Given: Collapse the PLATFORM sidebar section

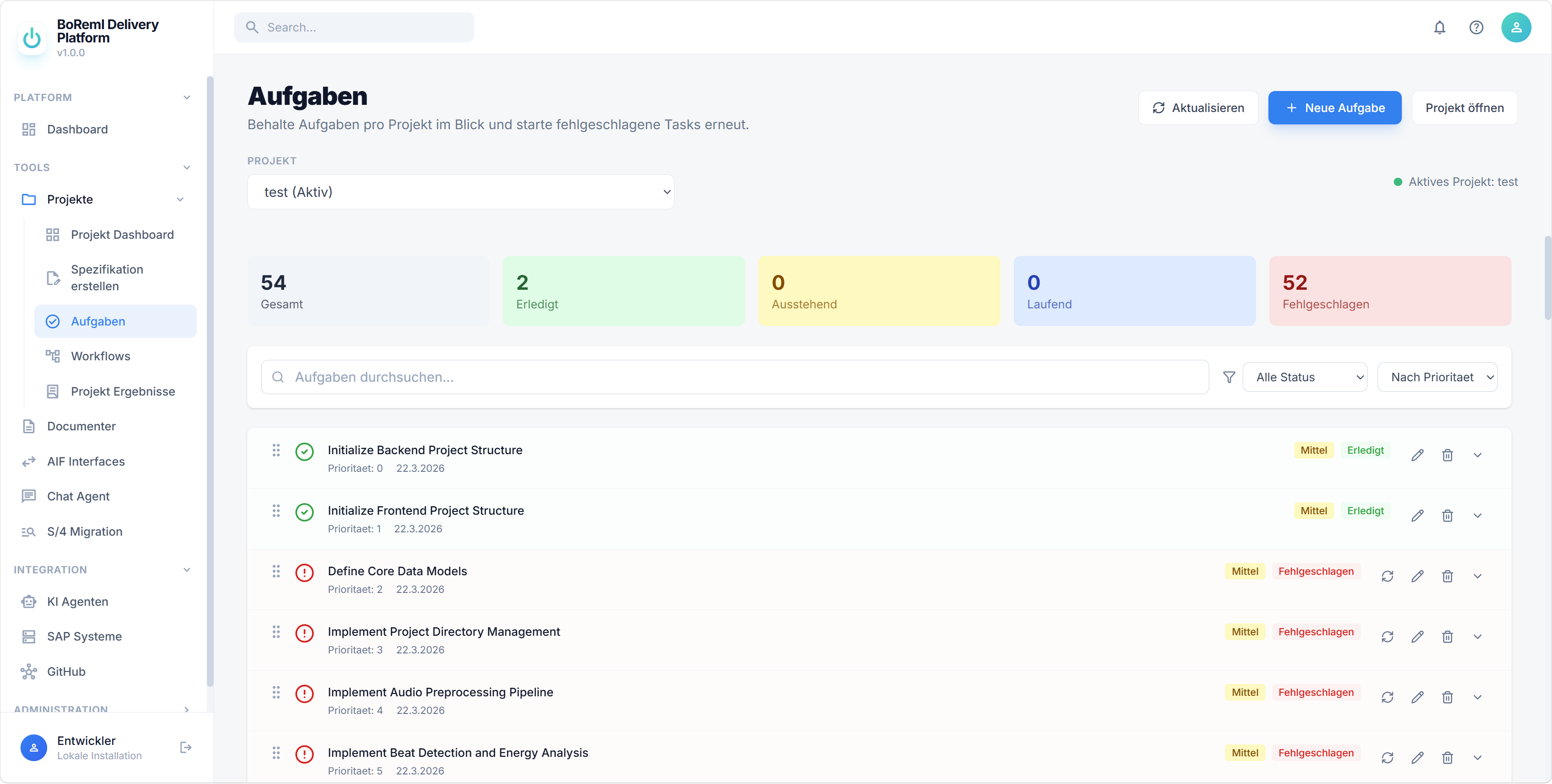Looking at the screenshot, I should [187, 98].
